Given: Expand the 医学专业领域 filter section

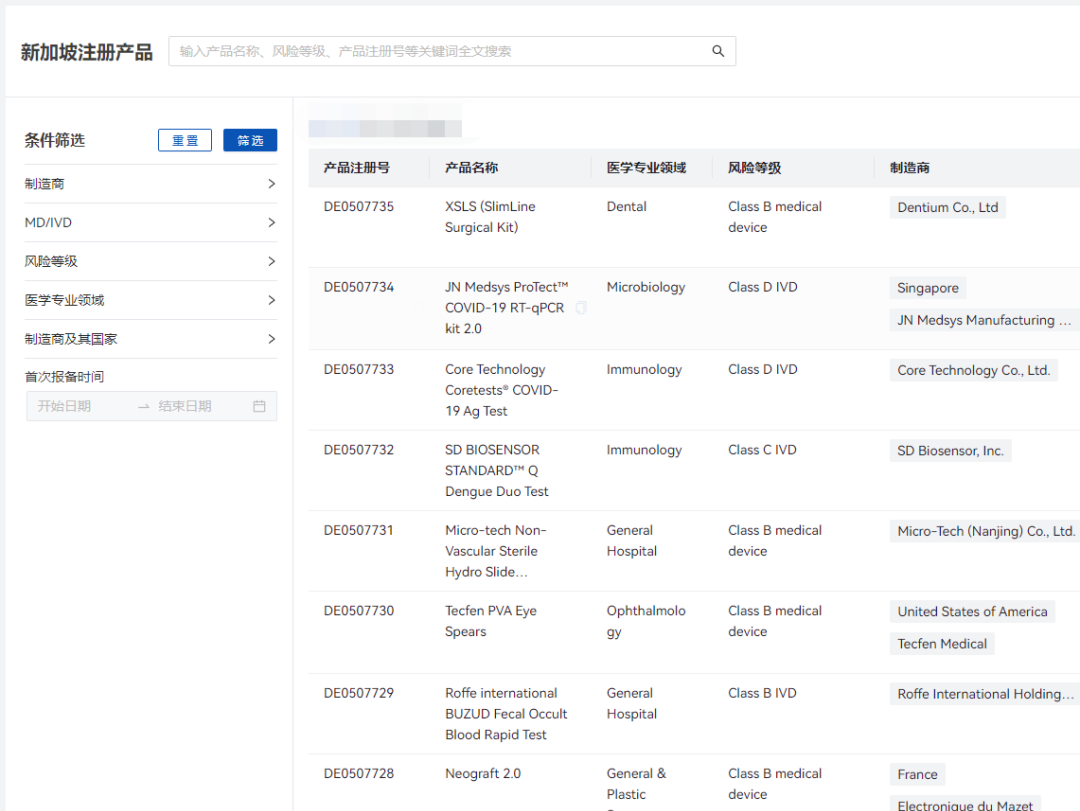Looking at the screenshot, I should click(x=150, y=300).
